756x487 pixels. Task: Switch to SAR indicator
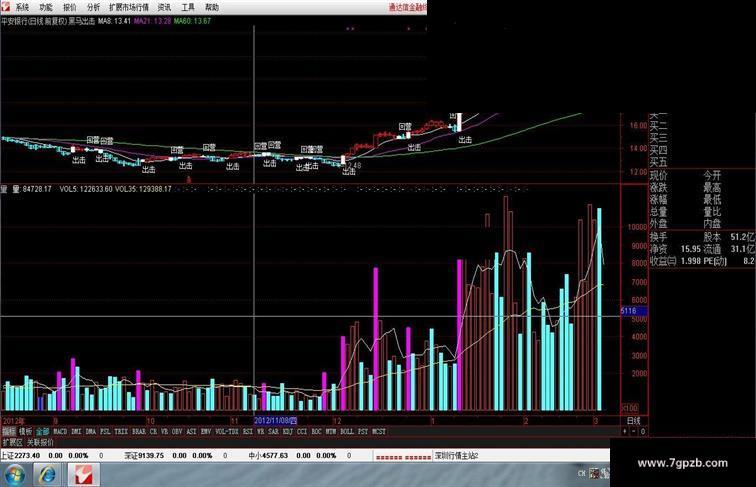pos(273,432)
